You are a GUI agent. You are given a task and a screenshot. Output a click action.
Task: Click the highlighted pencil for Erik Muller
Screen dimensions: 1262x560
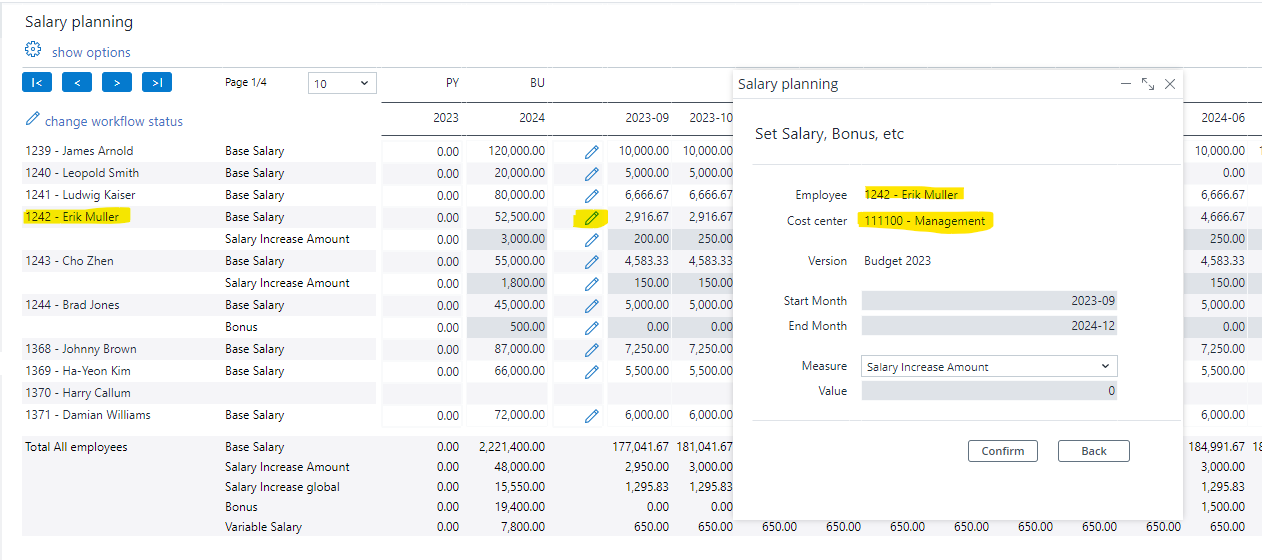(x=591, y=218)
